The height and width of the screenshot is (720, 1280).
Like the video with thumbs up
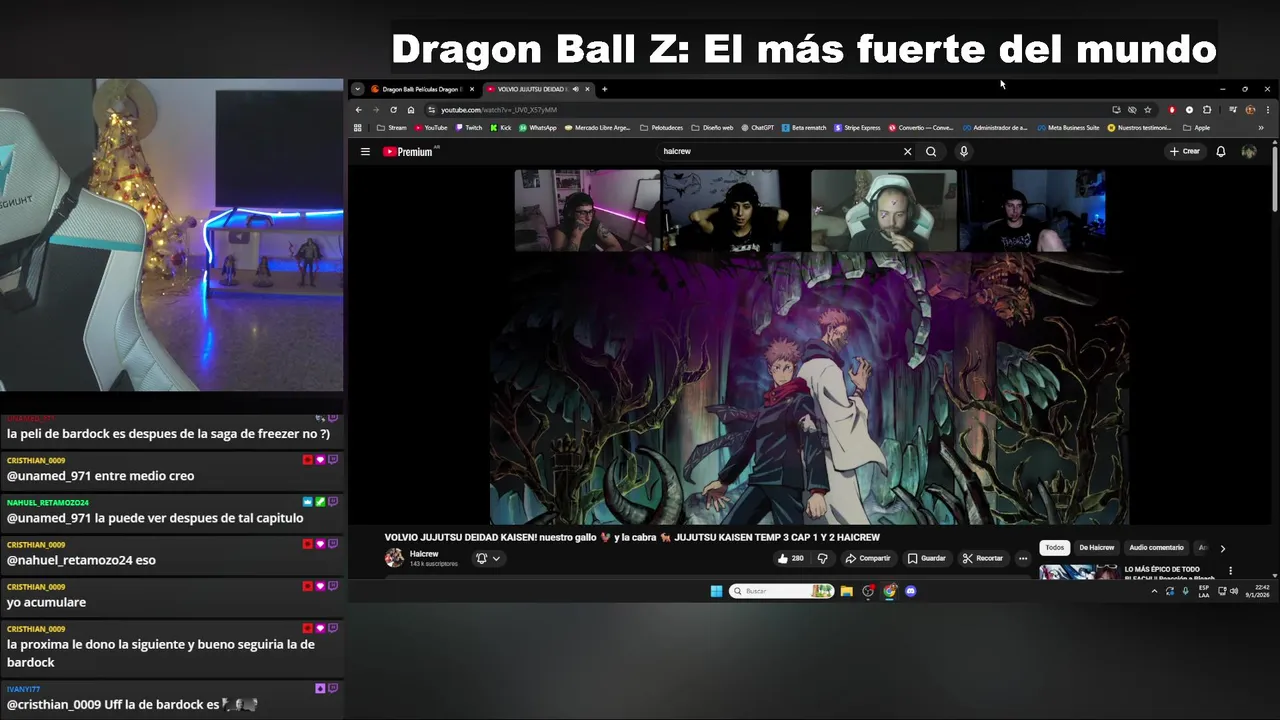coord(790,558)
